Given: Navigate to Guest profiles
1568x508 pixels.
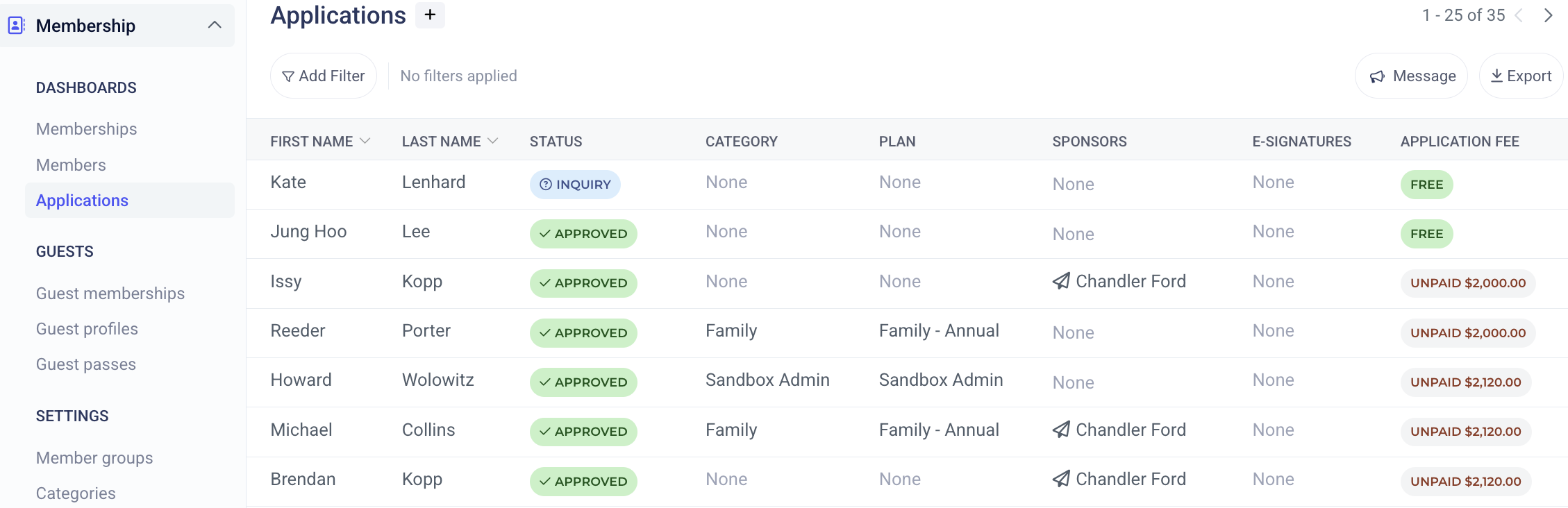Looking at the screenshot, I should pos(87,329).
